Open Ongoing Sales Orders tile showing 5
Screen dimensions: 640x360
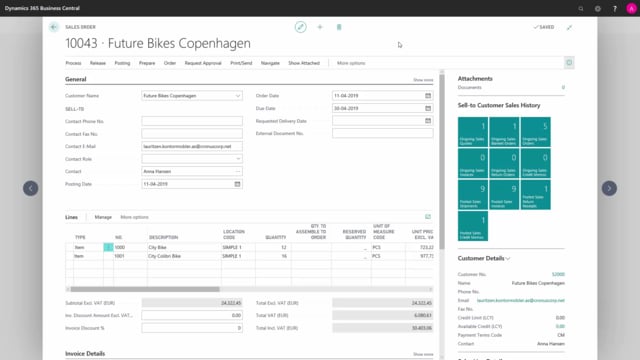coord(536,132)
